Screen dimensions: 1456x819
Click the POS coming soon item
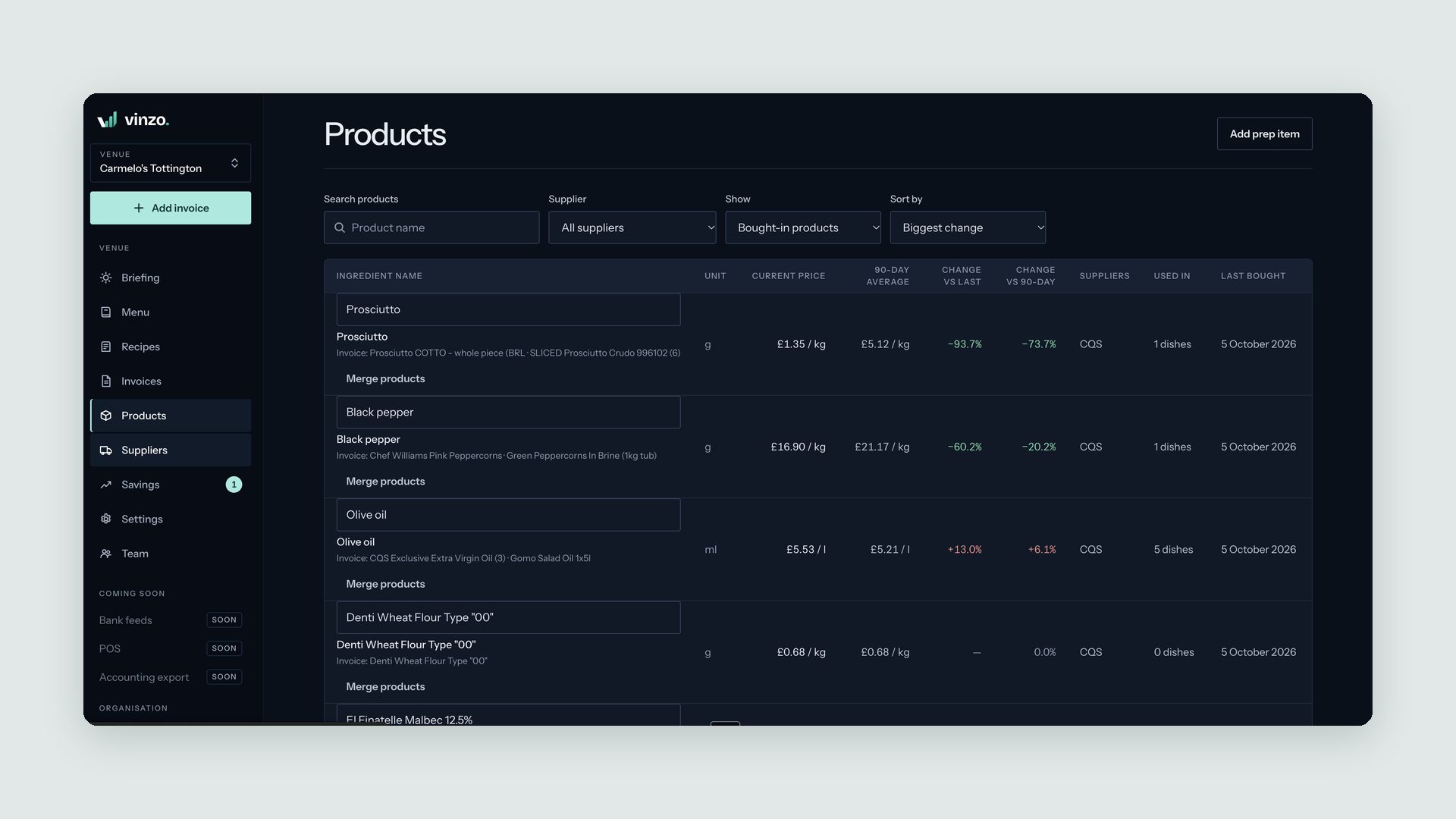(x=171, y=648)
